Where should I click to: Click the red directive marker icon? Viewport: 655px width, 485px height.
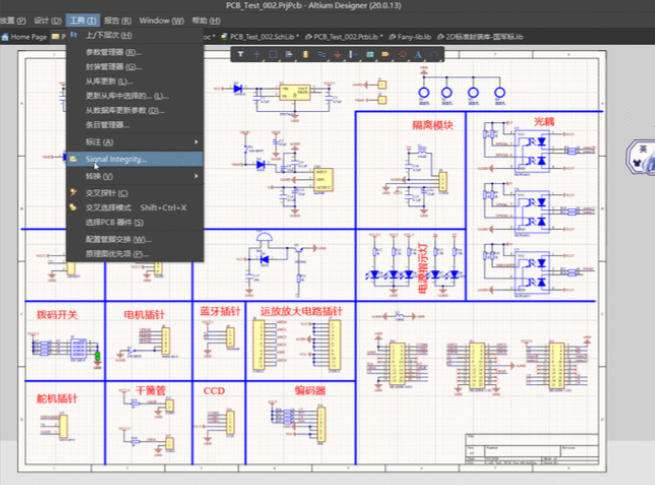[x=402, y=54]
